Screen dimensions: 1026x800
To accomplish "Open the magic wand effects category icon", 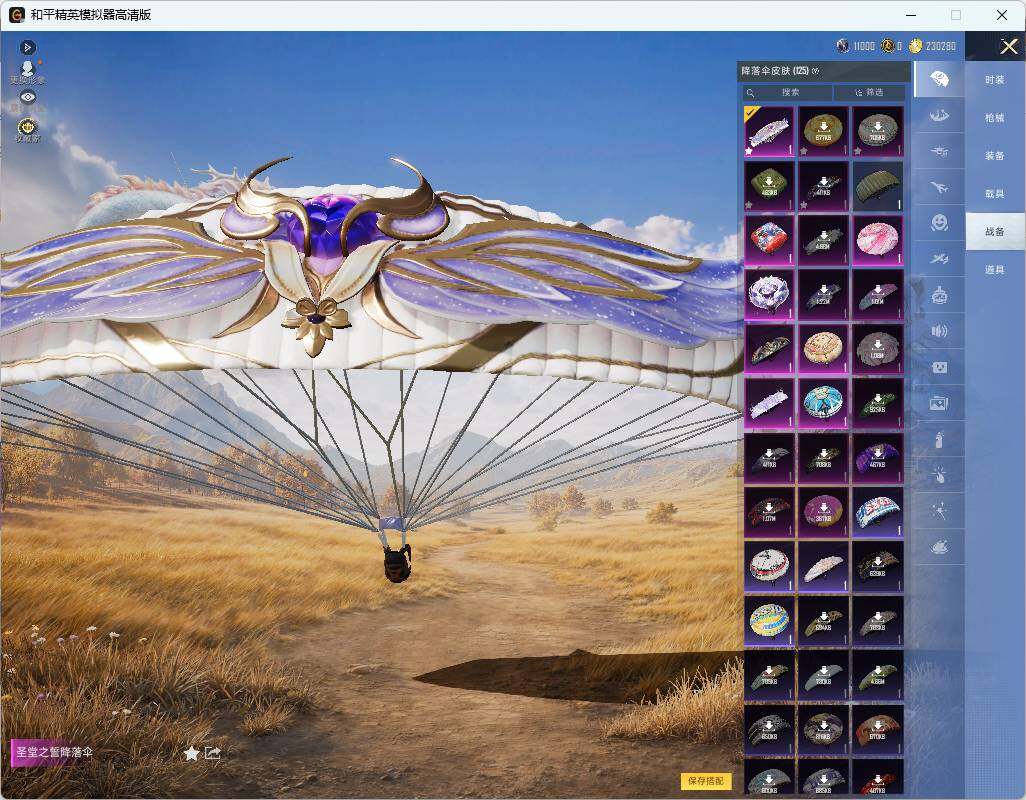I will (x=939, y=511).
